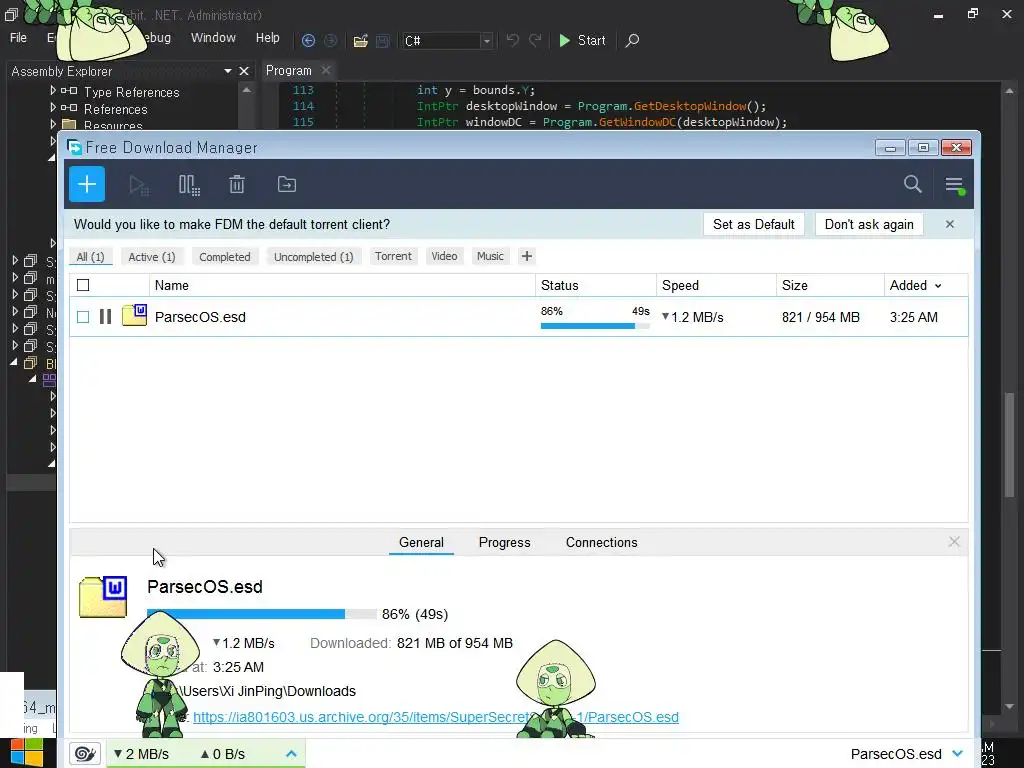Expand the Resources tree node
The width and height of the screenshot is (1024, 768).
(53, 123)
